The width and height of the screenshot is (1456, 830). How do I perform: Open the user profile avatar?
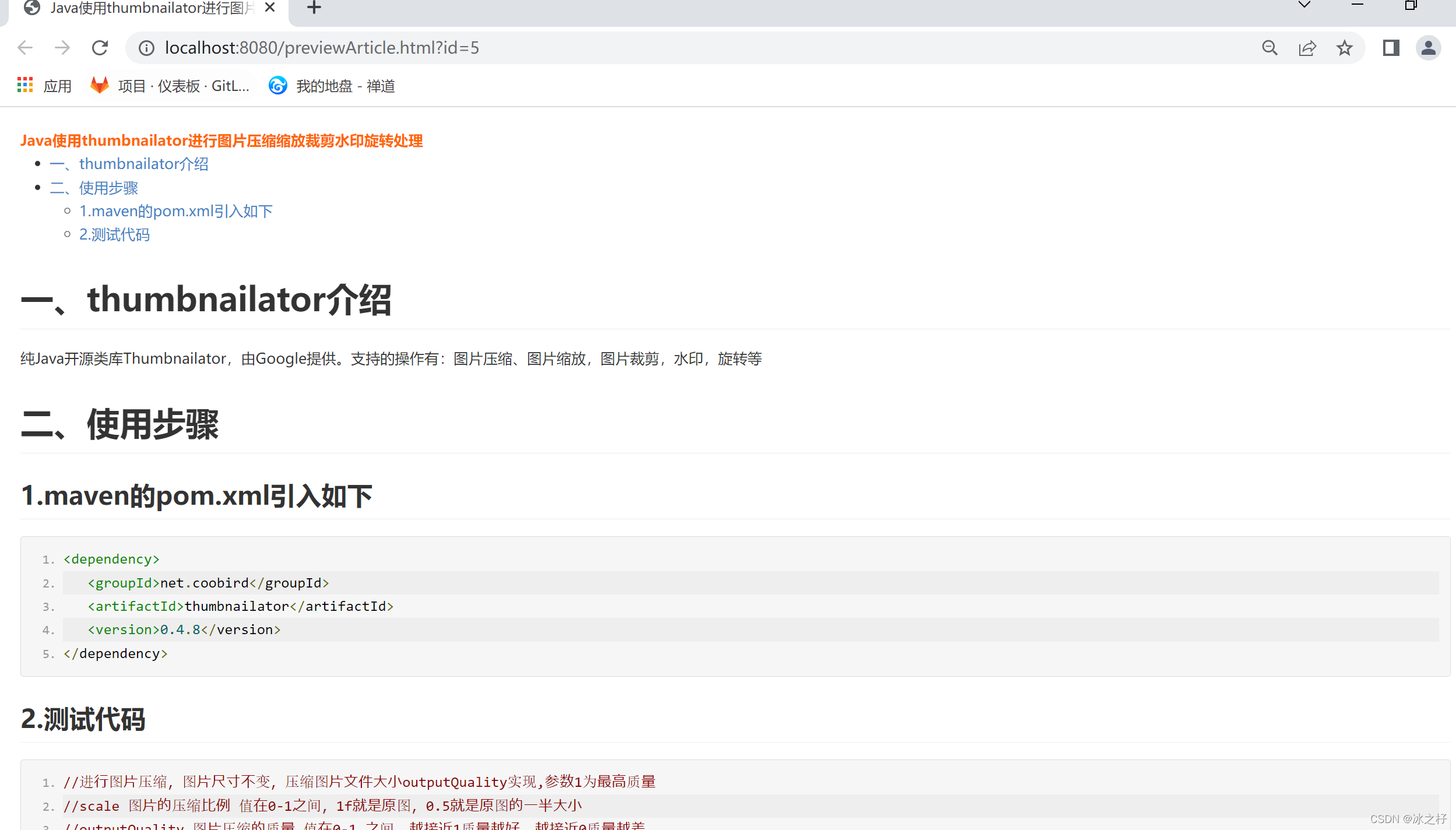[1429, 48]
